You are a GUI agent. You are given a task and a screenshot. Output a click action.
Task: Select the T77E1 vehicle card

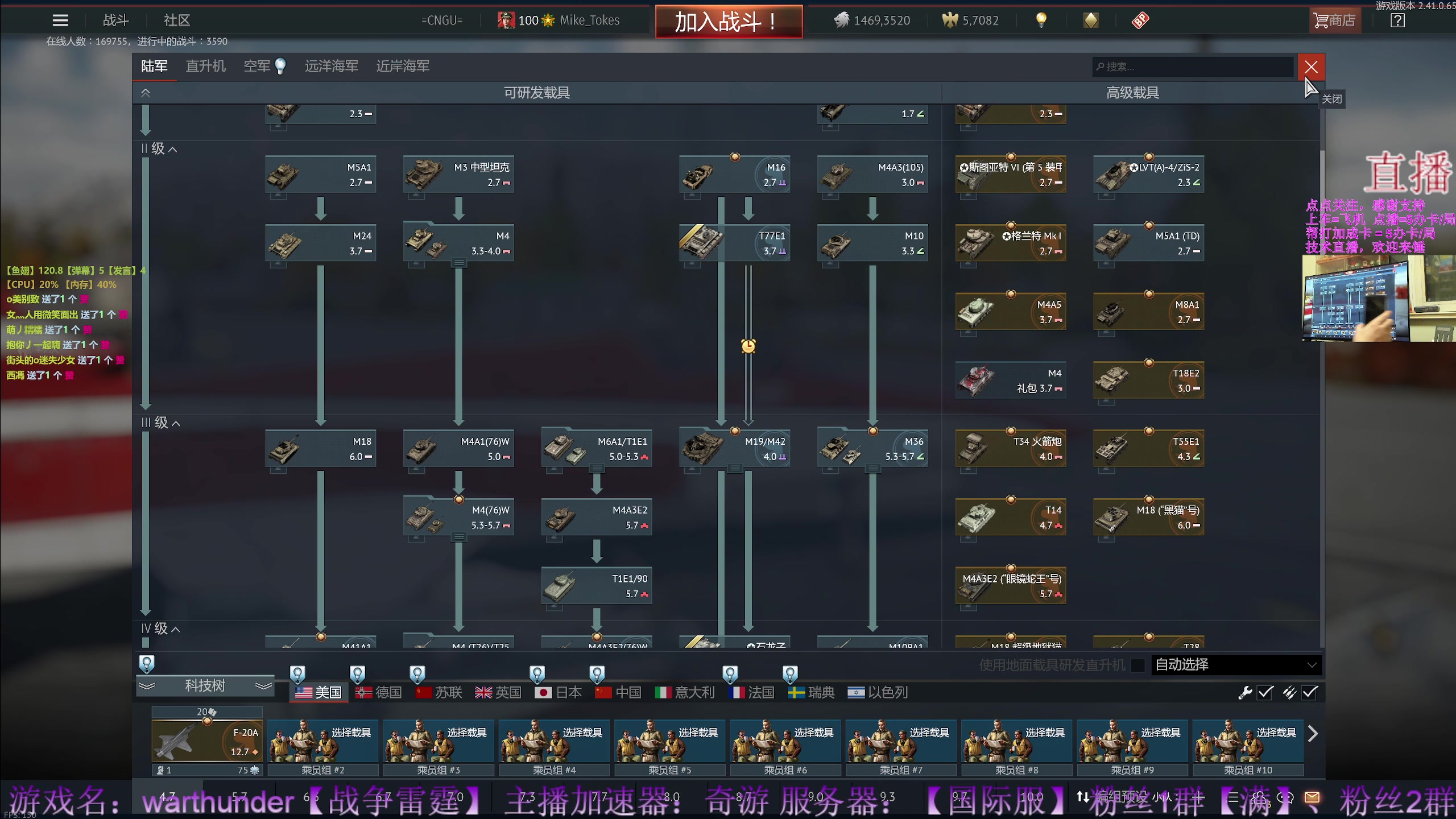coord(735,243)
